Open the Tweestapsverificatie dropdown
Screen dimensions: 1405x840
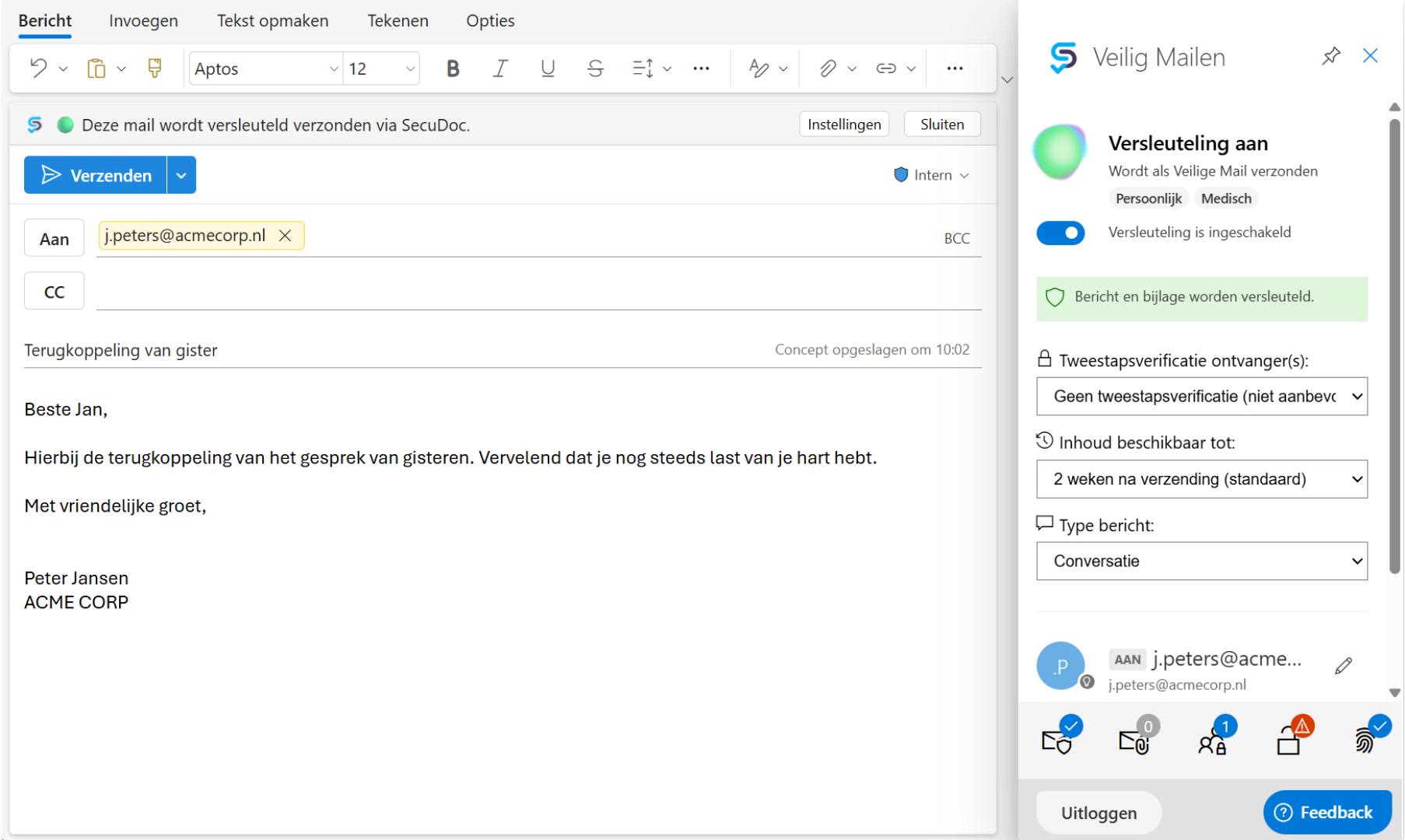tap(1201, 397)
